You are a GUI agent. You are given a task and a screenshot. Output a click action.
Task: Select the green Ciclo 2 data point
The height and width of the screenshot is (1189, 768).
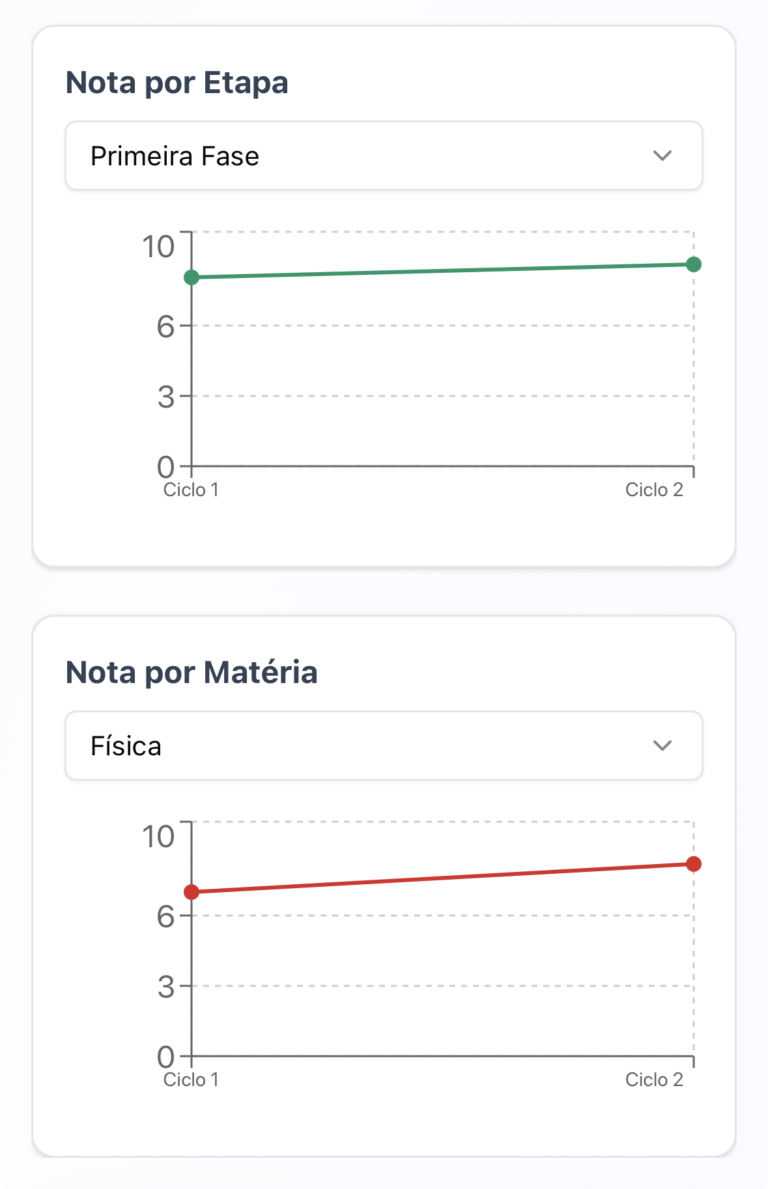click(694, 264)
